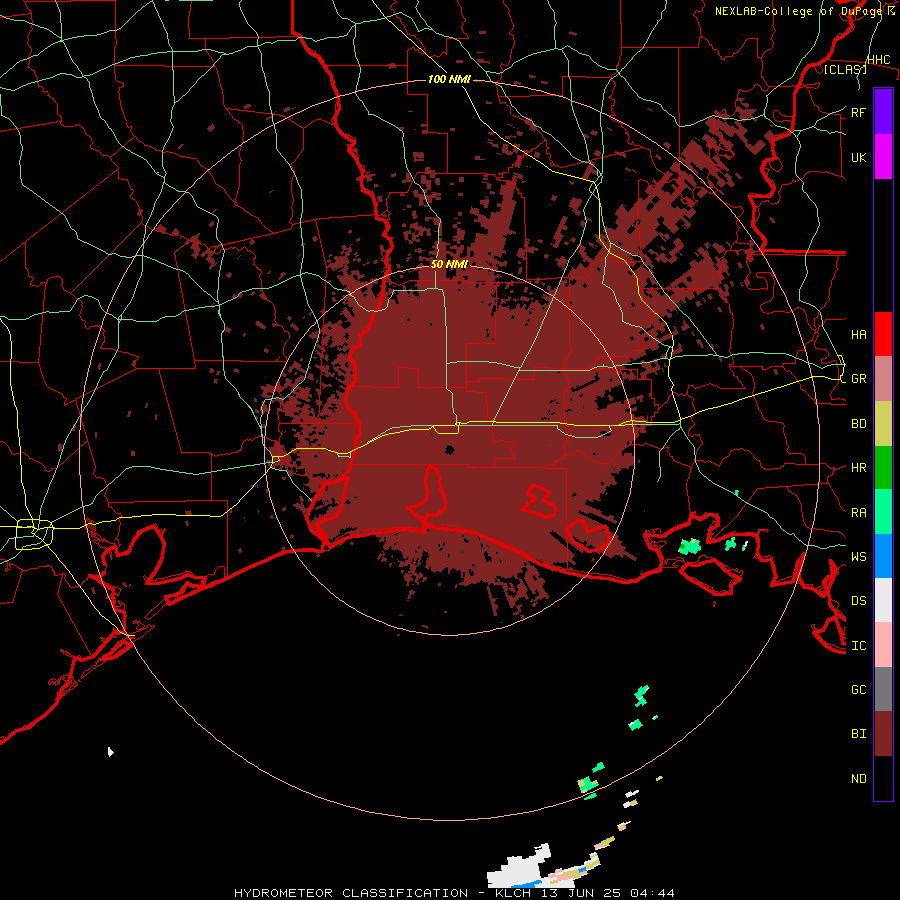Click the "NEXLAB-College of DuPage" label
Screen dimensions: 900x900
coord(800,11)
